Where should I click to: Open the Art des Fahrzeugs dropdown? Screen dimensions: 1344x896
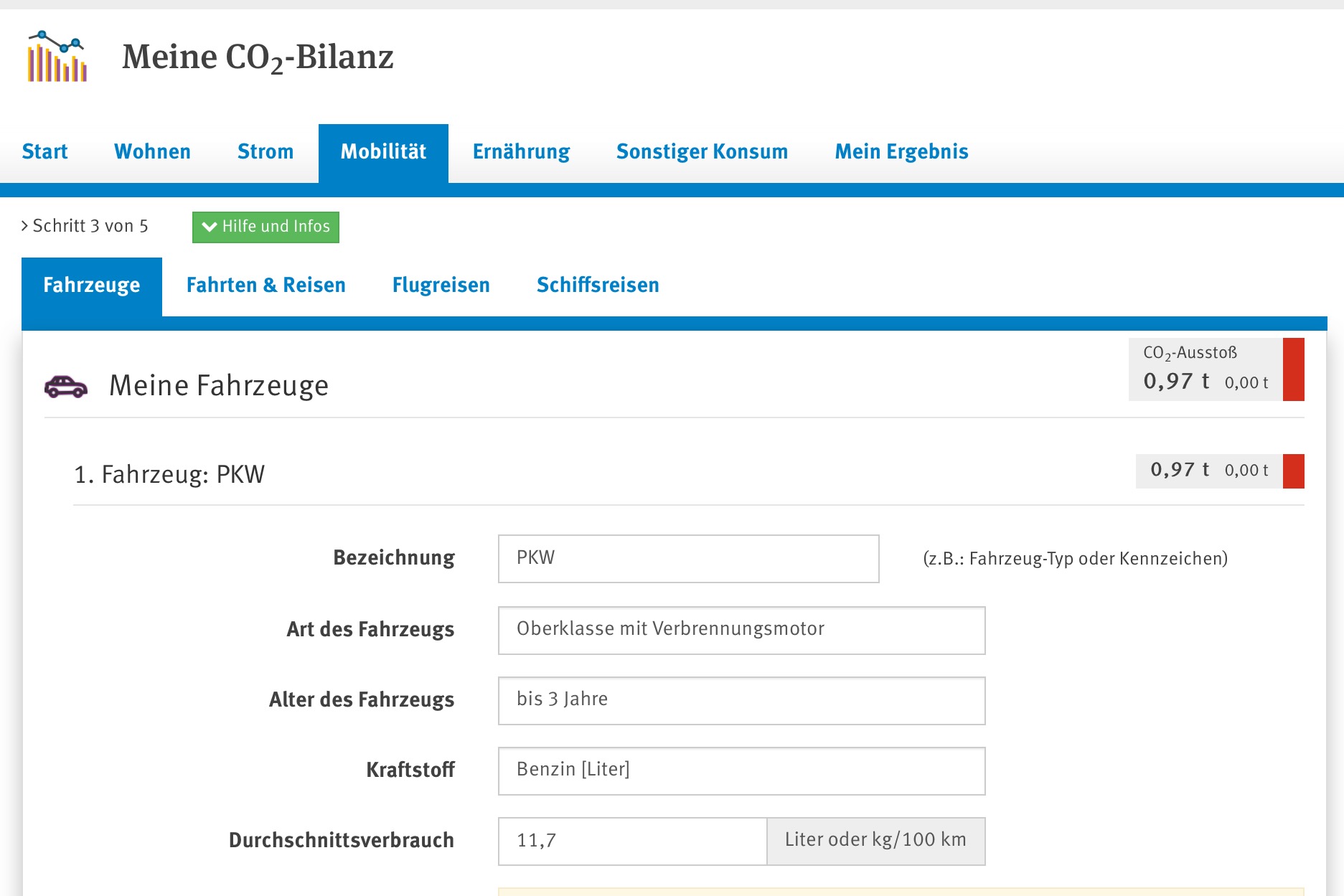point(741,630)
